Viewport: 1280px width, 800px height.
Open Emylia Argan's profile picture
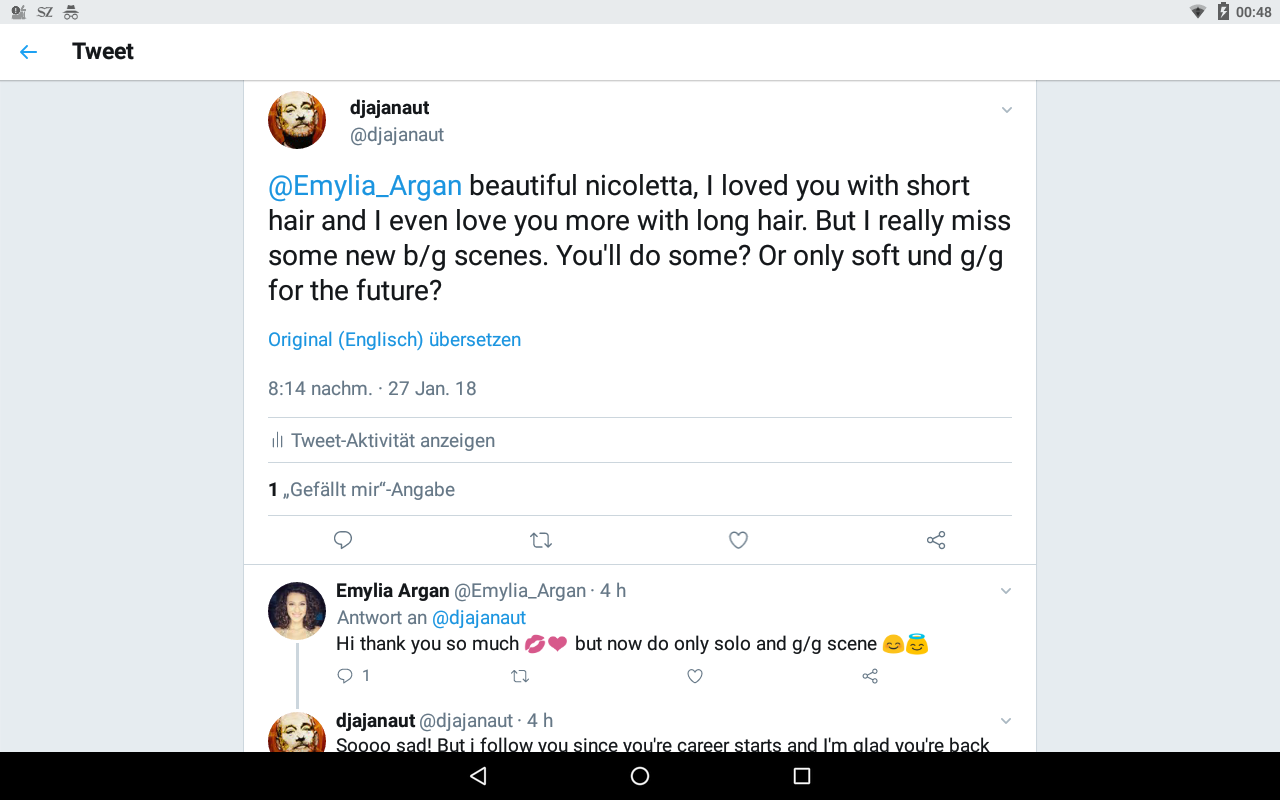(x=297, y=611)
